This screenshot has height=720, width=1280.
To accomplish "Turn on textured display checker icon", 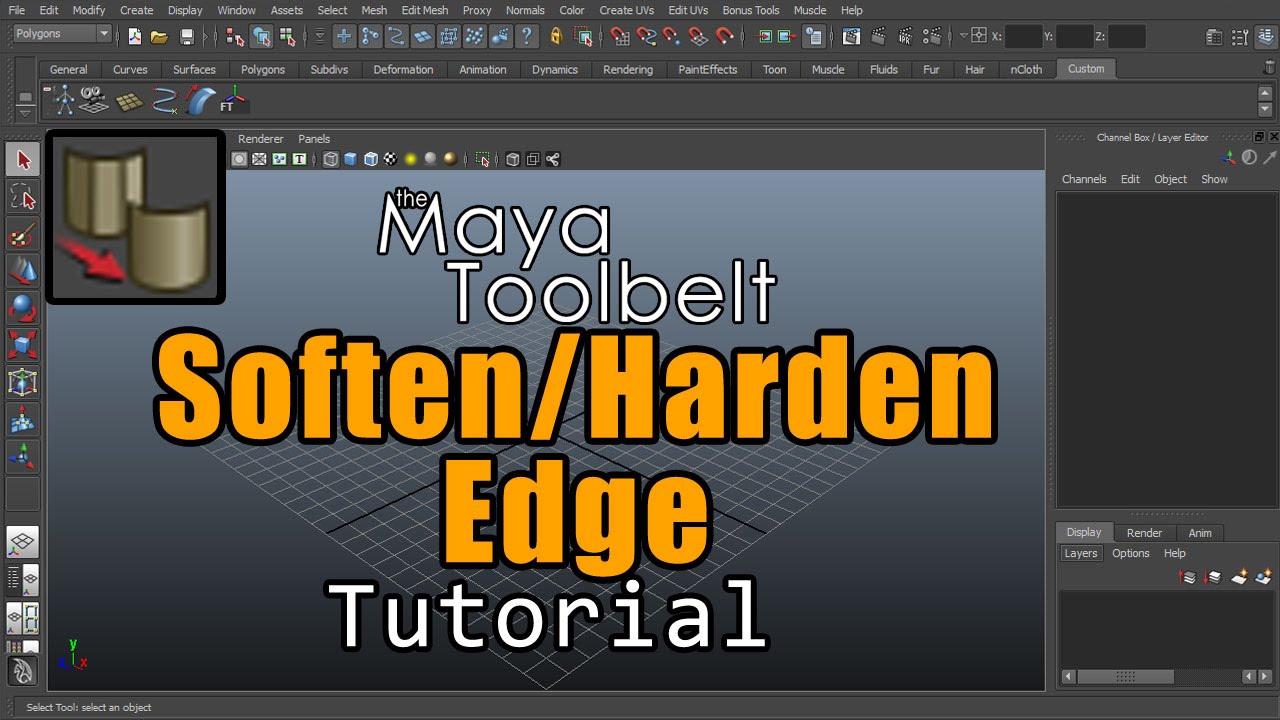I will (x=391, y=159).
